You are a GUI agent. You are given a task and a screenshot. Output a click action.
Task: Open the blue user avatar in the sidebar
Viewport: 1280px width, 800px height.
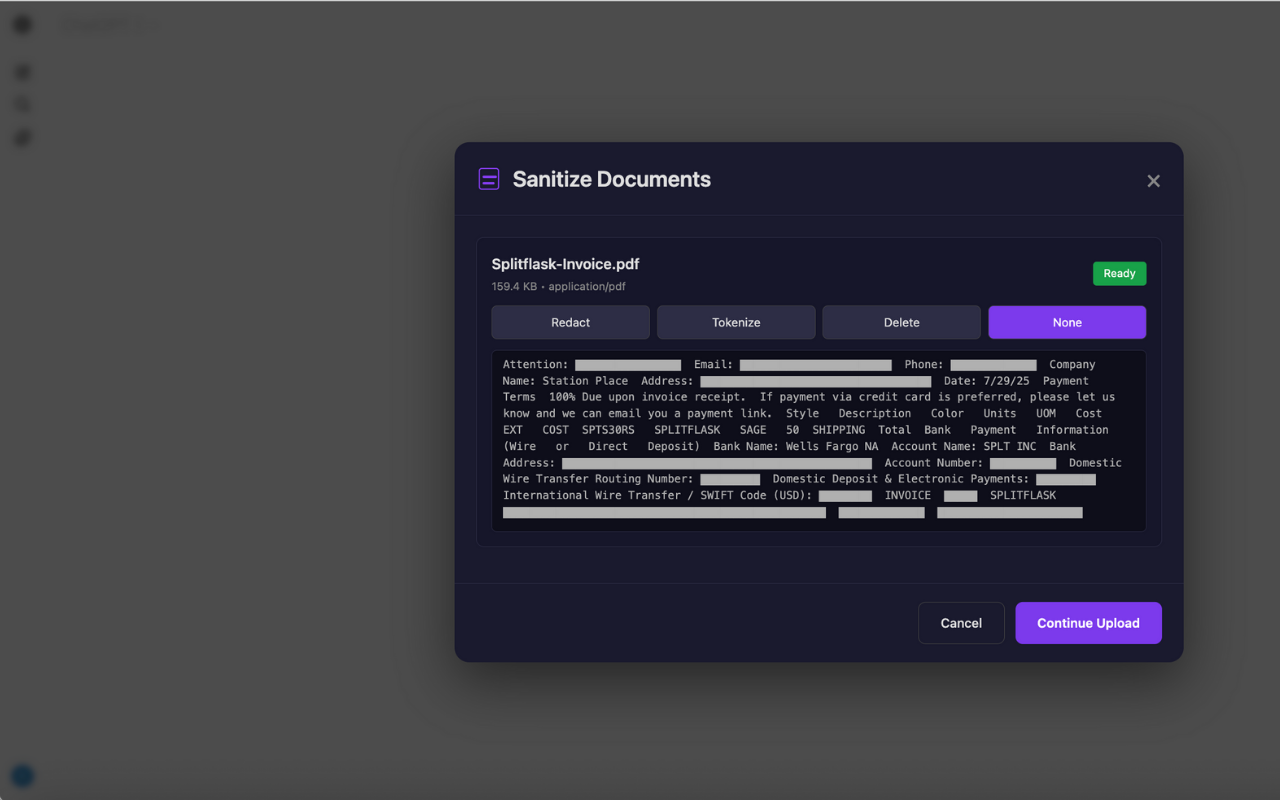(22, 776)
